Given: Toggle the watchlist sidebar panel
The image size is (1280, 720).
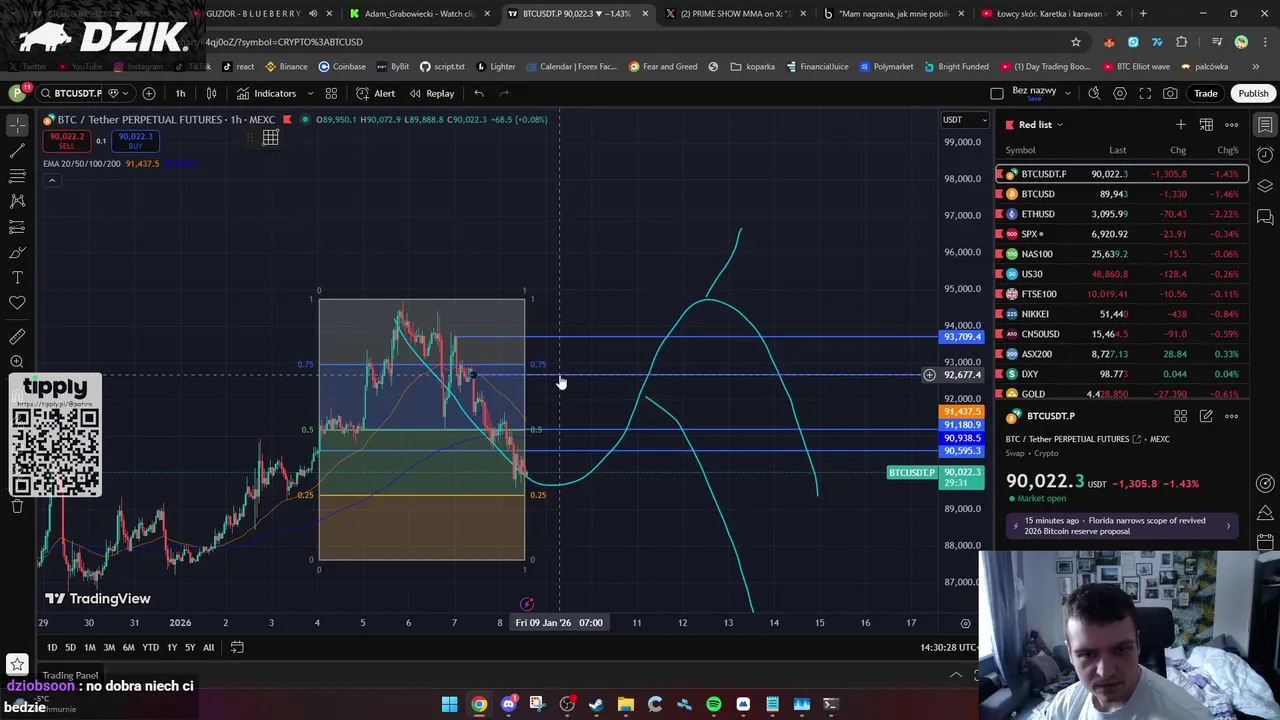Looking at the screenshot, I should [x=1265, y=125].
